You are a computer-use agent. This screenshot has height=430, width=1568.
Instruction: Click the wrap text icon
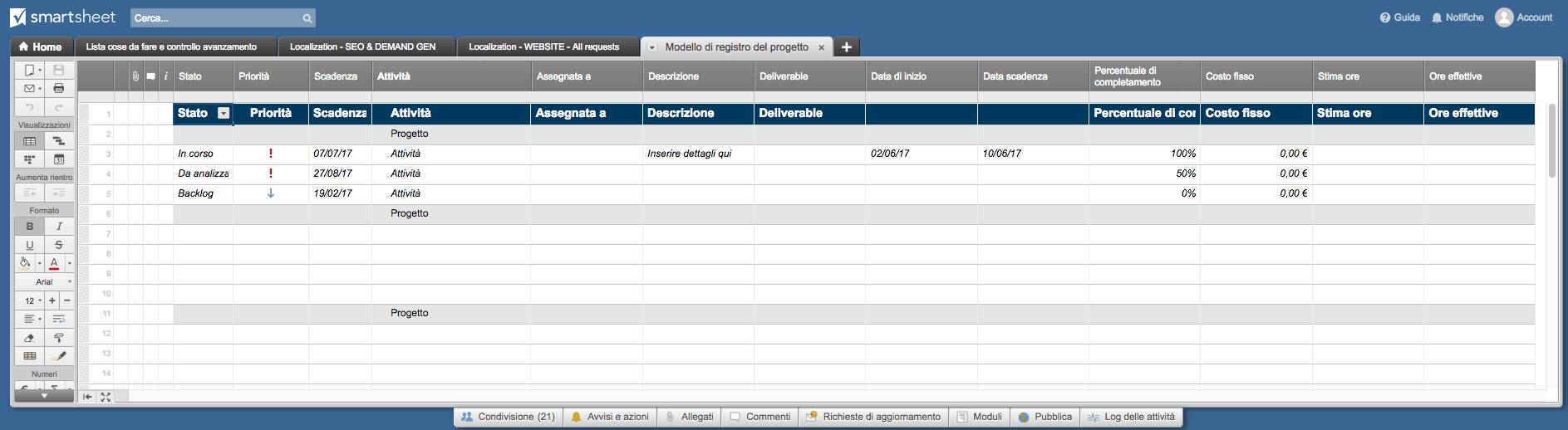point(59,319)
